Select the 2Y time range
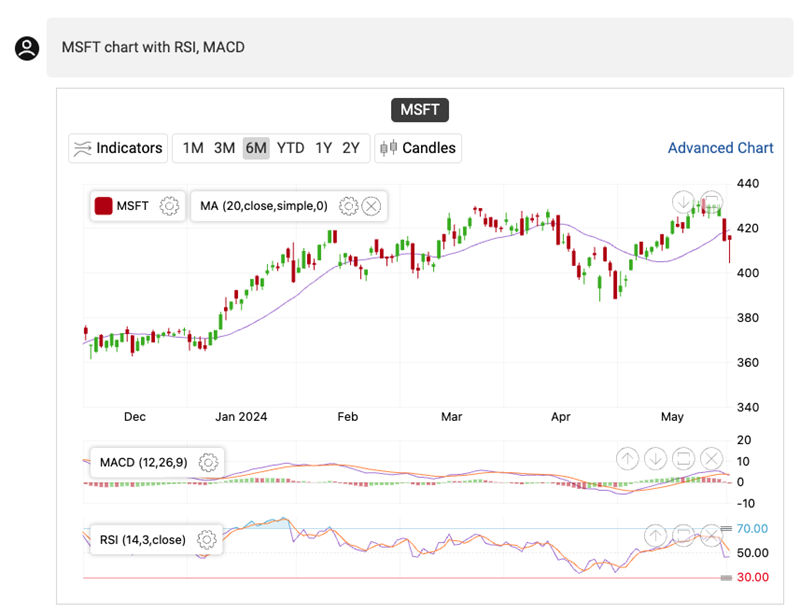This screenshot has height=613, width=800. (x=351, y=148)
